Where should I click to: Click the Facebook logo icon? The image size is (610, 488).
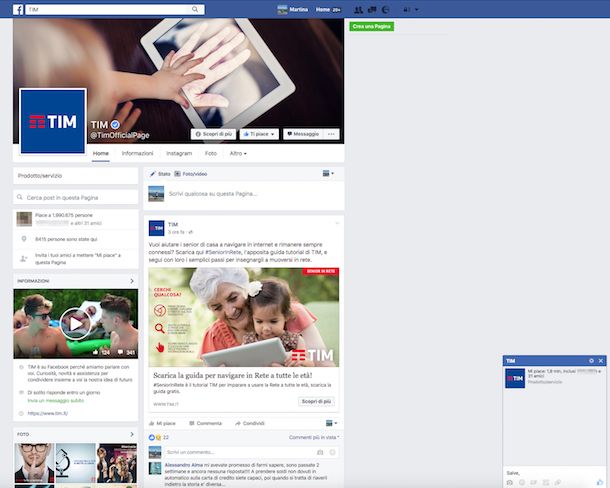[18, 9]
